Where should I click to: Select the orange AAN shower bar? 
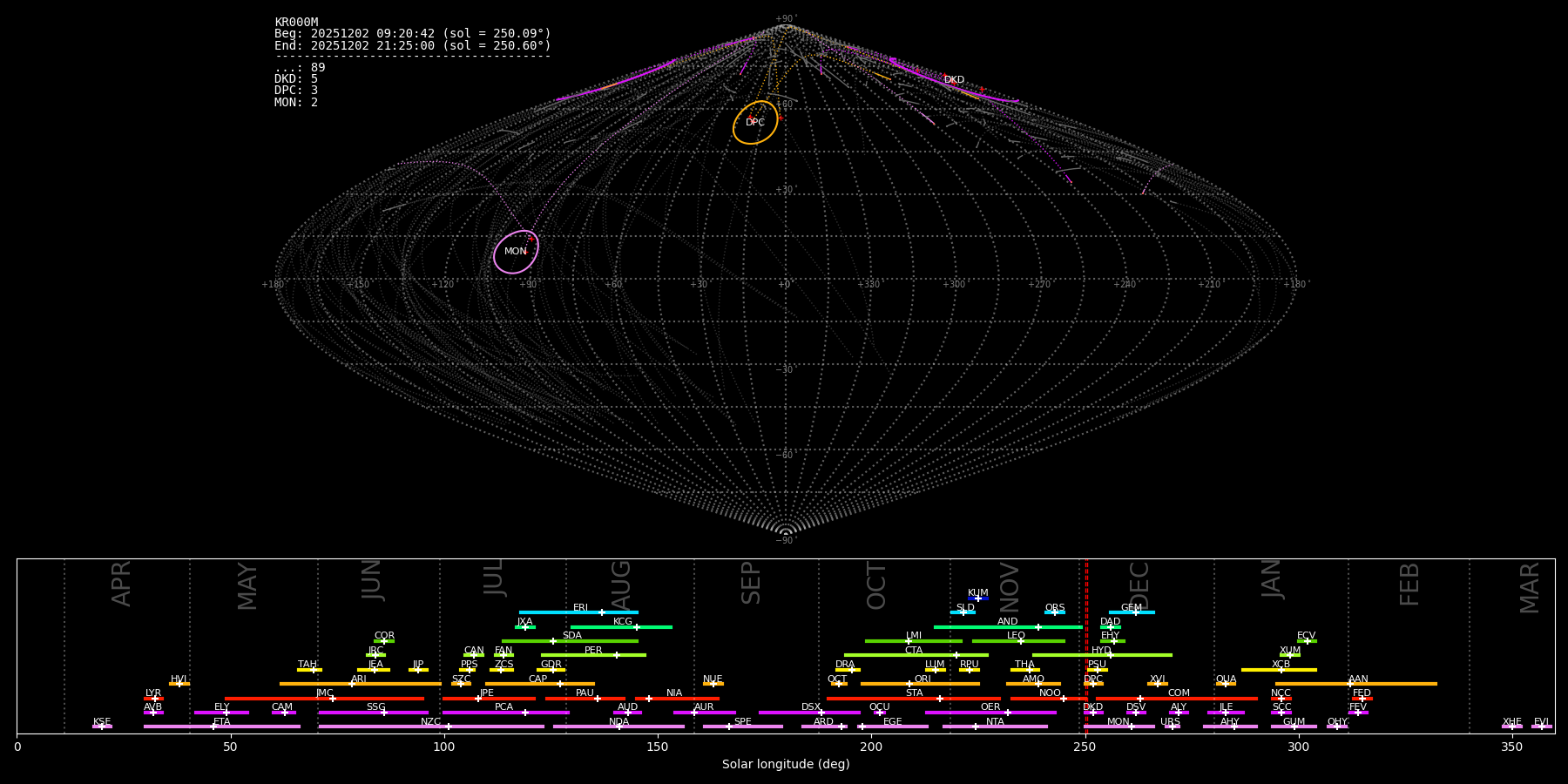pos(1355,684)
